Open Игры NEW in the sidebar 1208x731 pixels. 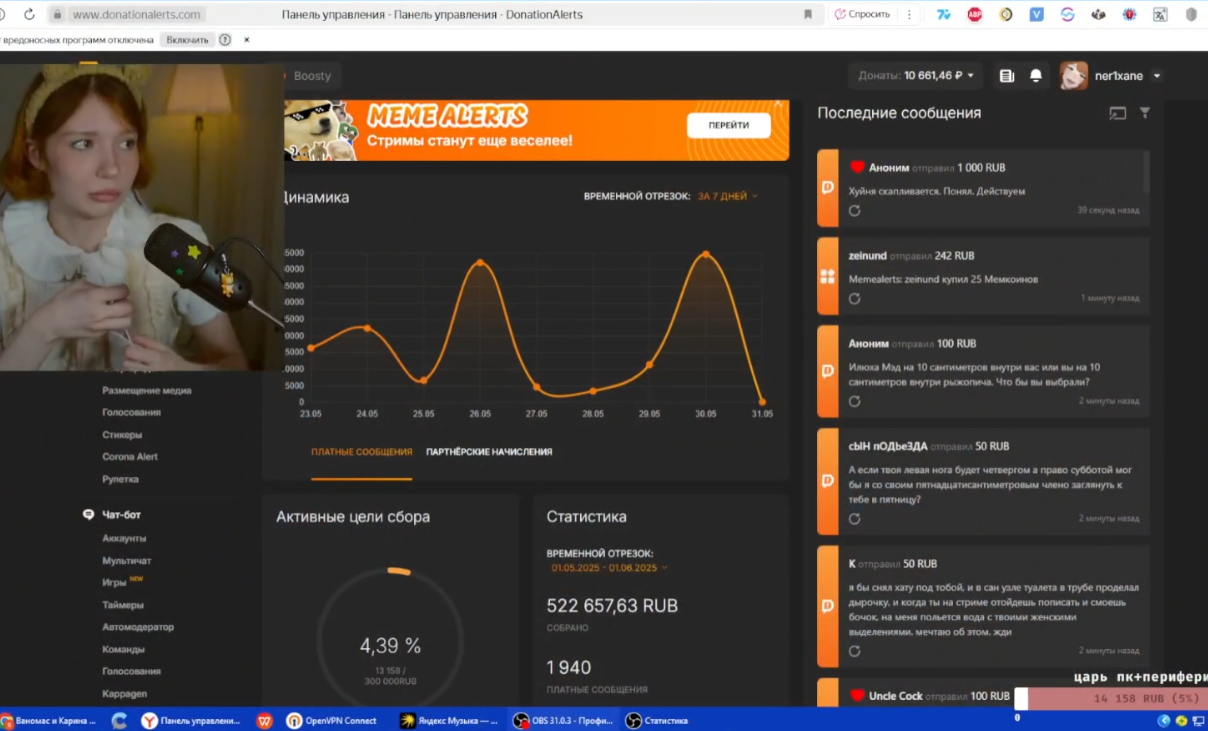[x=122, y=582]
